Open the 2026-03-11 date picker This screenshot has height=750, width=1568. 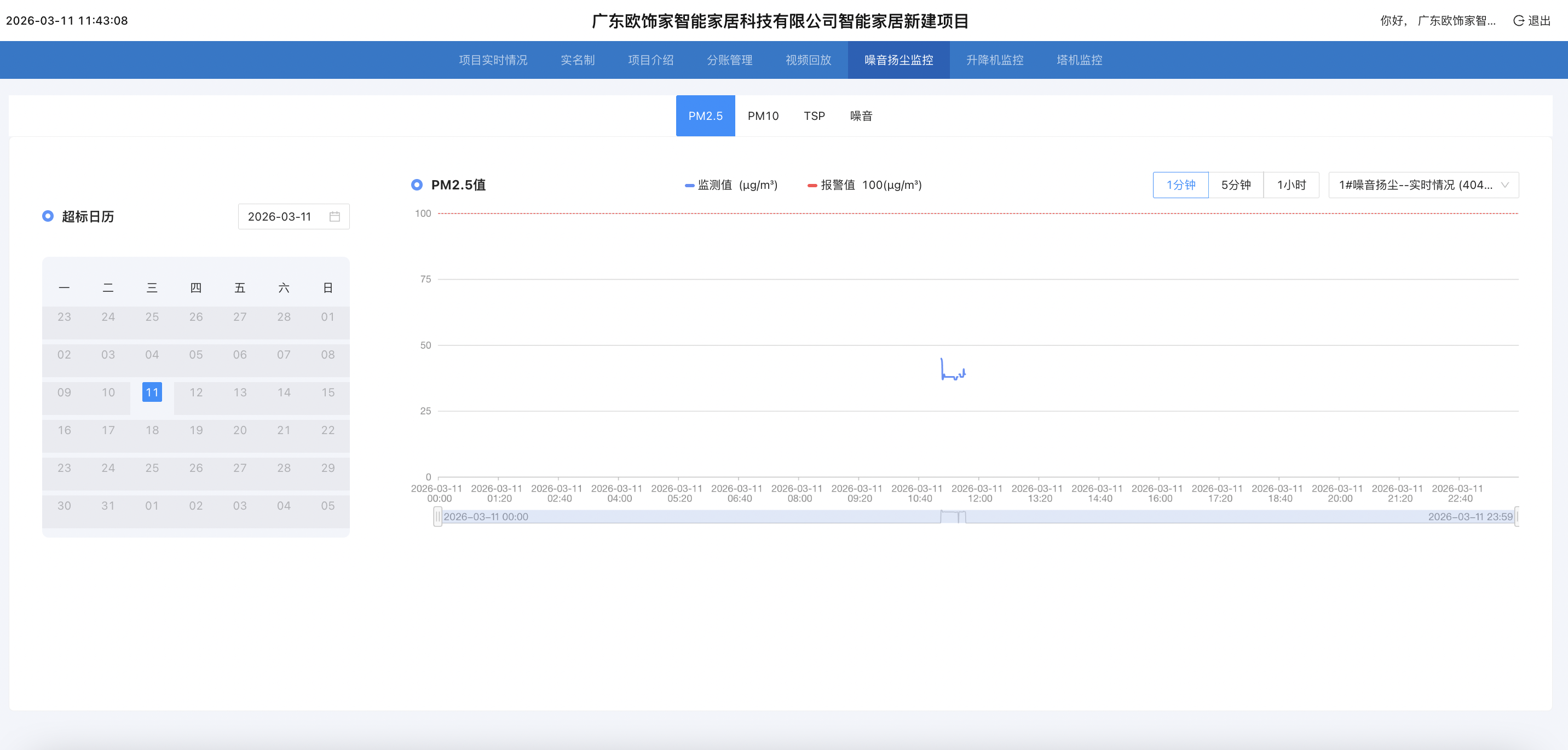coord(280,217)
